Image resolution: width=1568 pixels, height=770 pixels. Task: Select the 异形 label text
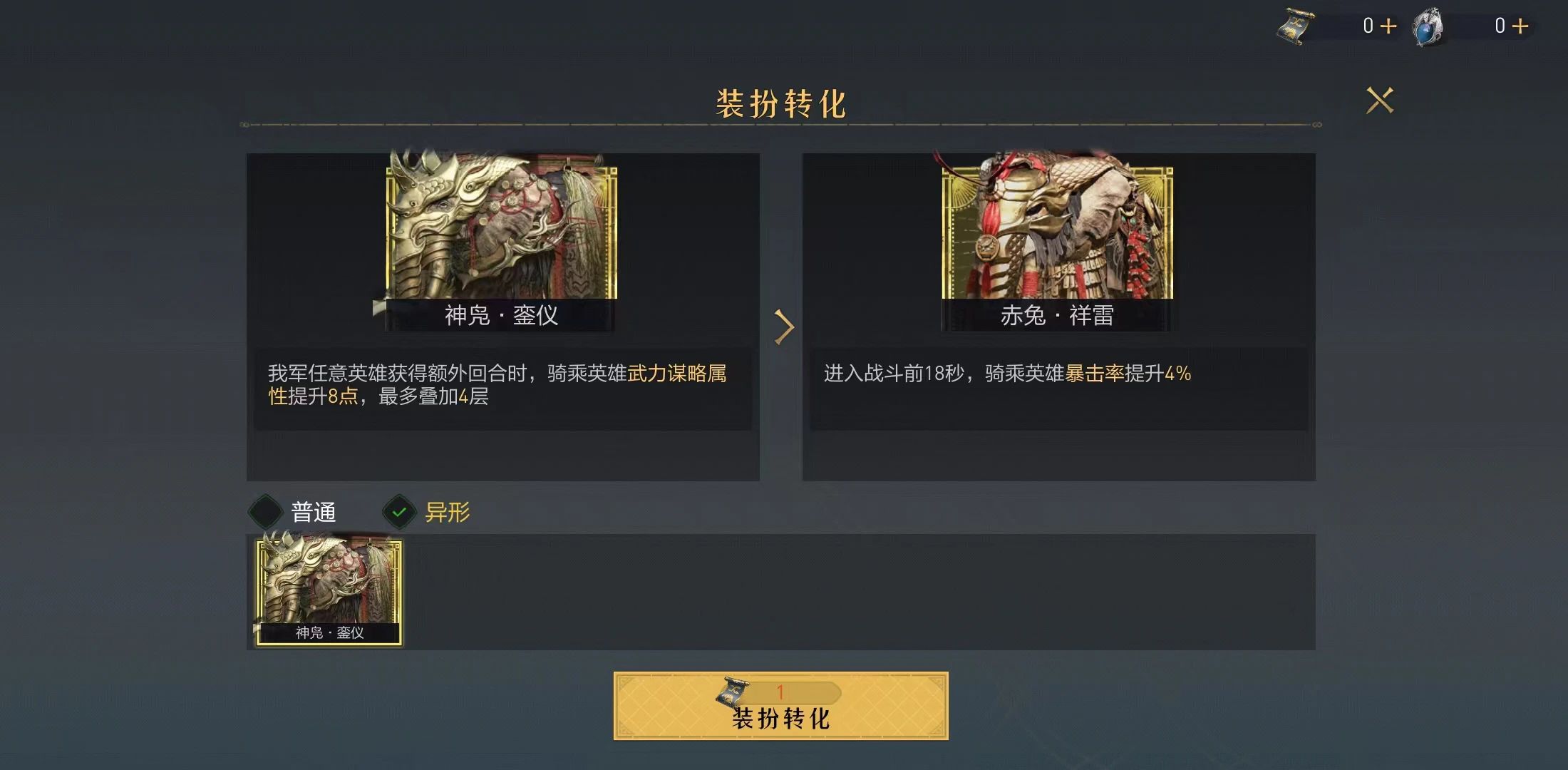click(448, 512)
